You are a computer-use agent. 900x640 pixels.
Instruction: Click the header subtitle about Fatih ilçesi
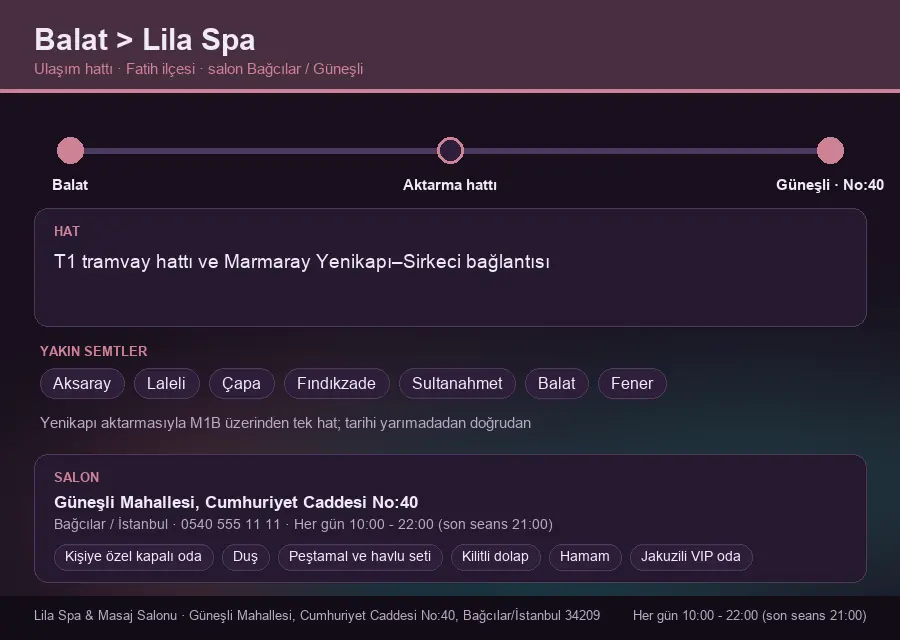point(199,69)
